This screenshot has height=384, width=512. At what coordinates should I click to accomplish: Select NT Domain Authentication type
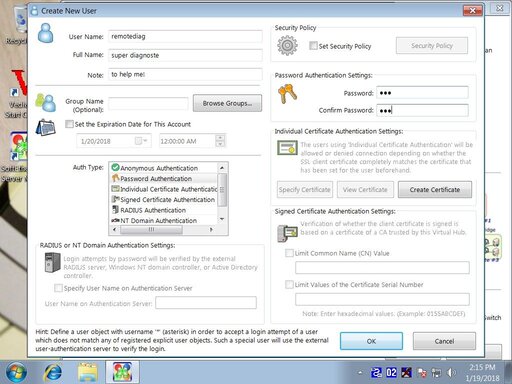pos(158,220)
